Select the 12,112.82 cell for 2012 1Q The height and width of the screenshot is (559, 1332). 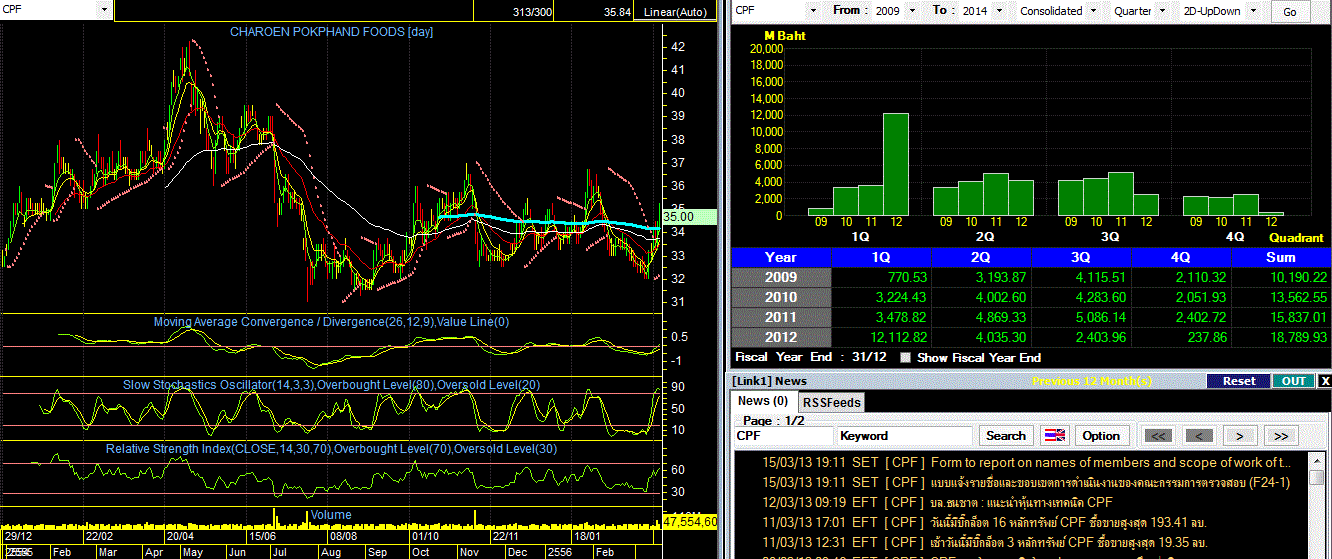click(x=881, y=337)
